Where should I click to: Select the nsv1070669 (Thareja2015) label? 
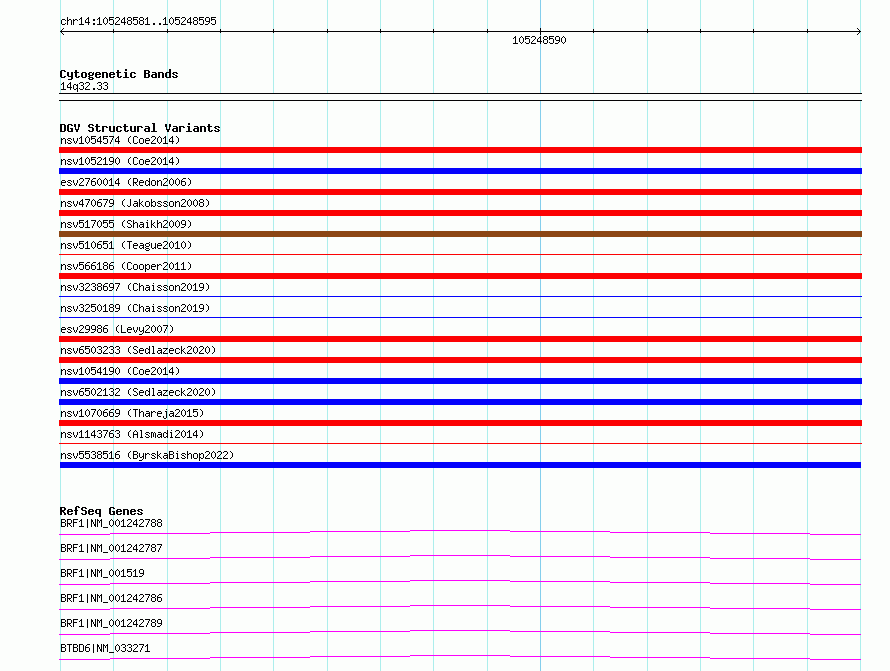pyautogui.click(x=132, y=413)
